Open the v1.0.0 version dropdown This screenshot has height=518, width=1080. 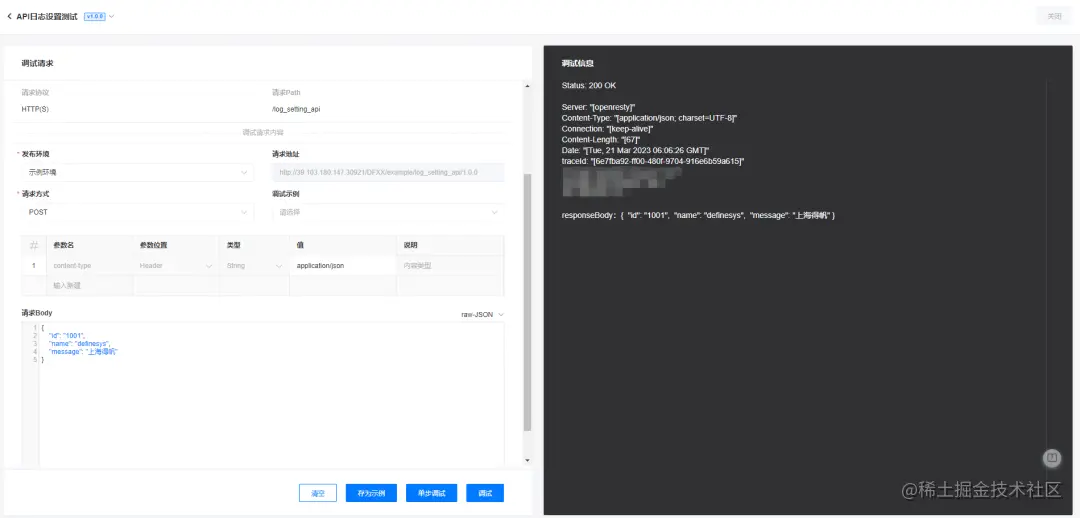(99, 16)
